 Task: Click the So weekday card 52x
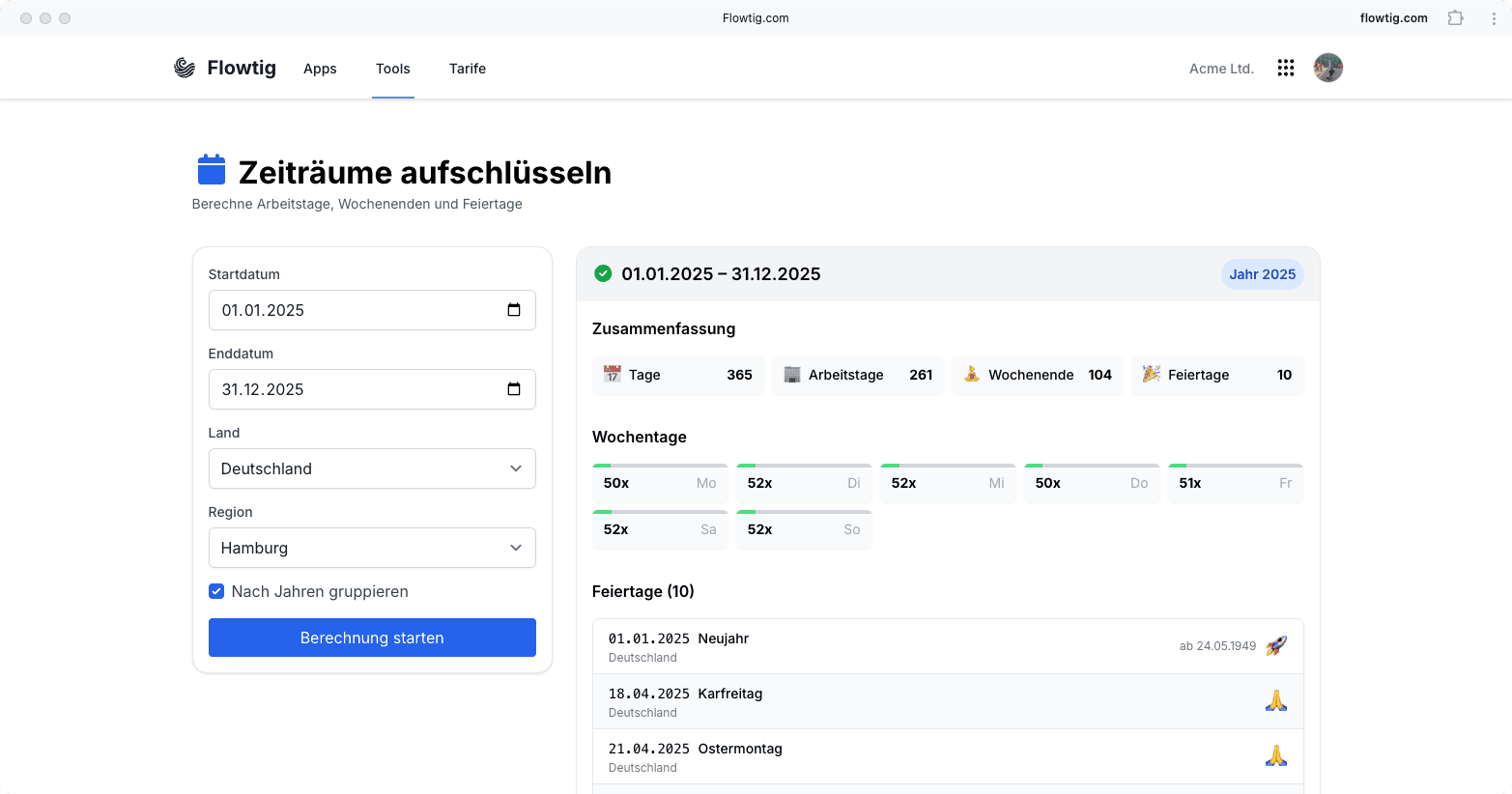tap(804, 529)
